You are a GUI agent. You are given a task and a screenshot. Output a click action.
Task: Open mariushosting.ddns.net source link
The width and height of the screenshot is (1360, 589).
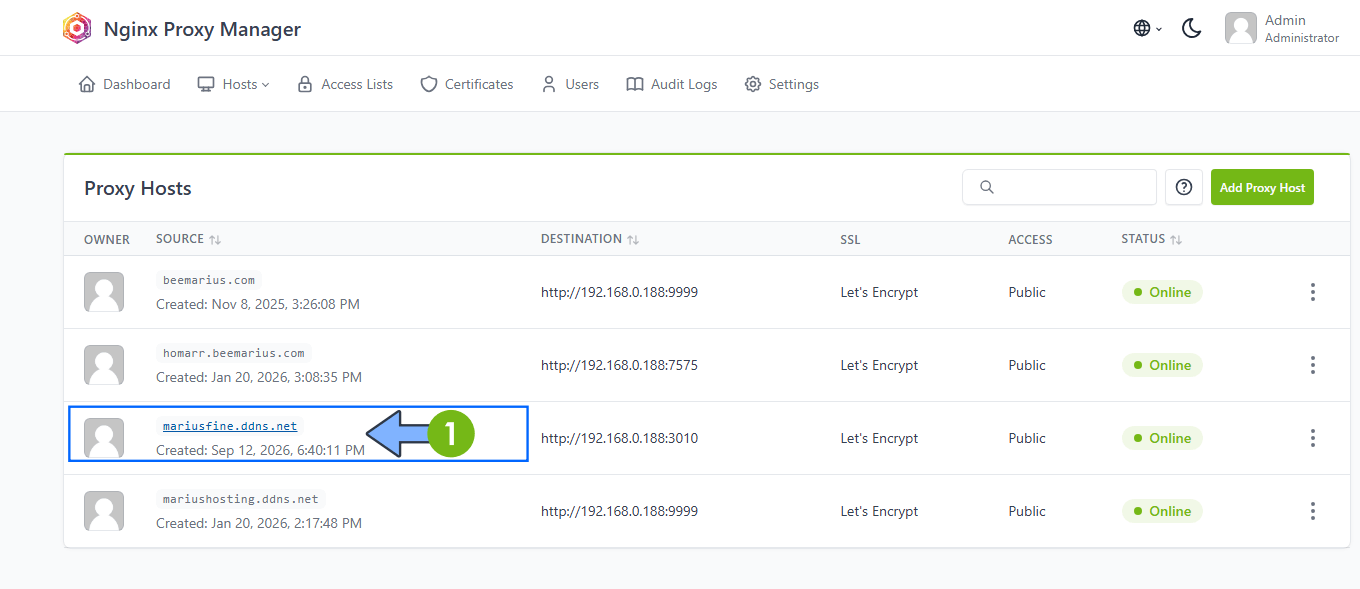tap(241, 499)
